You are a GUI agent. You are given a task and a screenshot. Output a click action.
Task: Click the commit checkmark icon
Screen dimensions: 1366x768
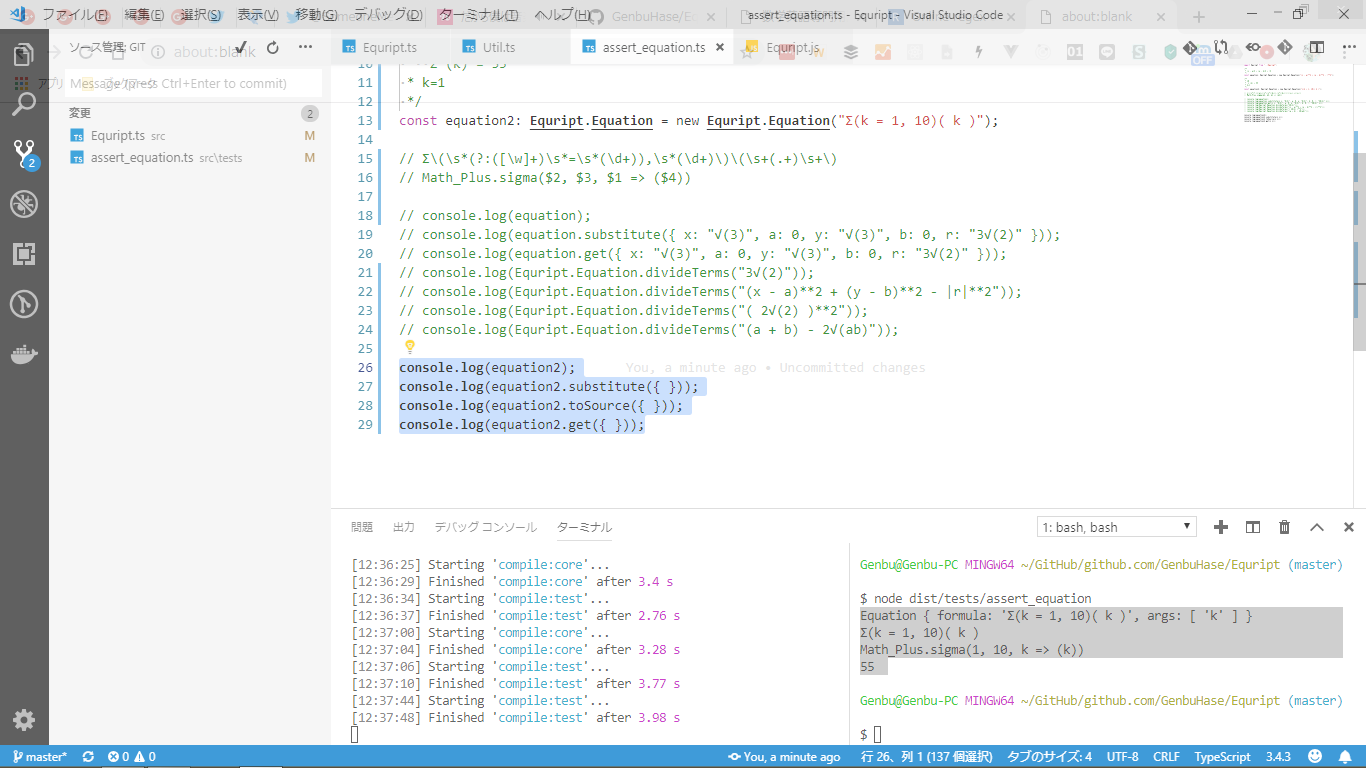click(241, 47)
